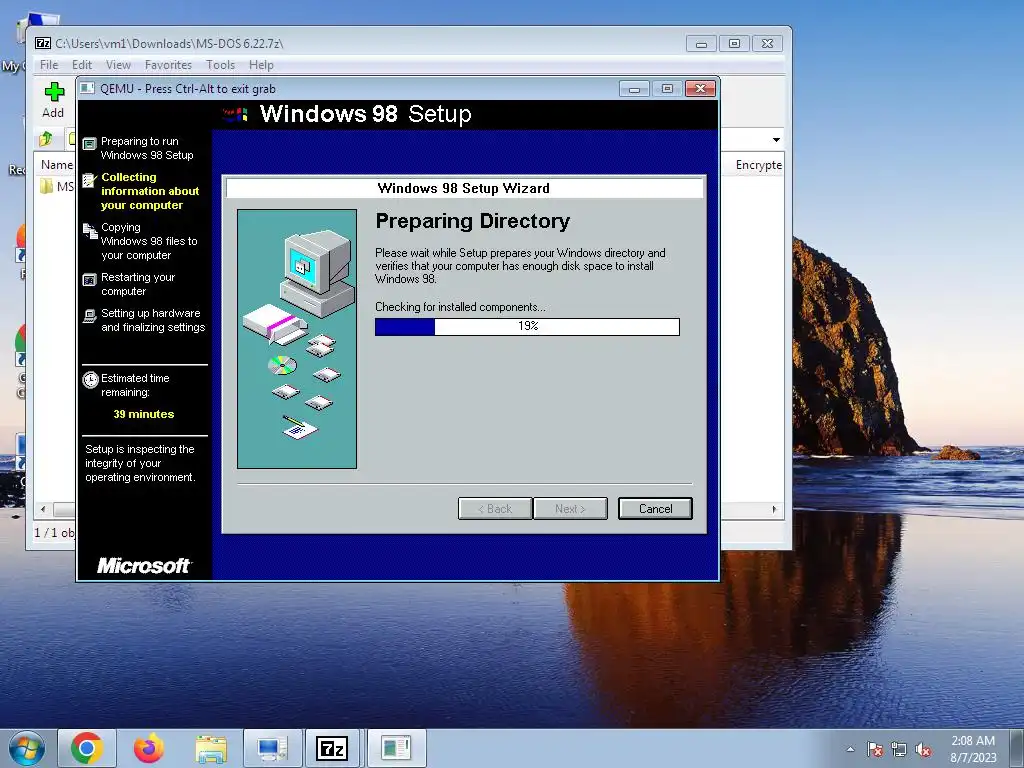Open Chrome from the taskbar
Viewport: 1024px width, 768px height.
[87, 748]
